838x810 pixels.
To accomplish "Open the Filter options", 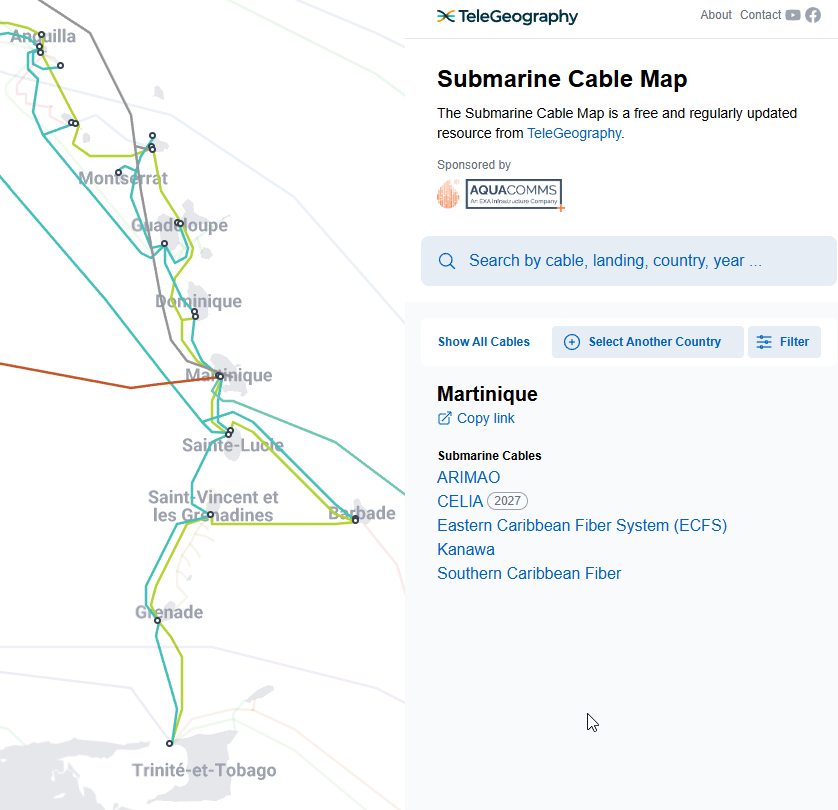I will [x=784, y=342].
